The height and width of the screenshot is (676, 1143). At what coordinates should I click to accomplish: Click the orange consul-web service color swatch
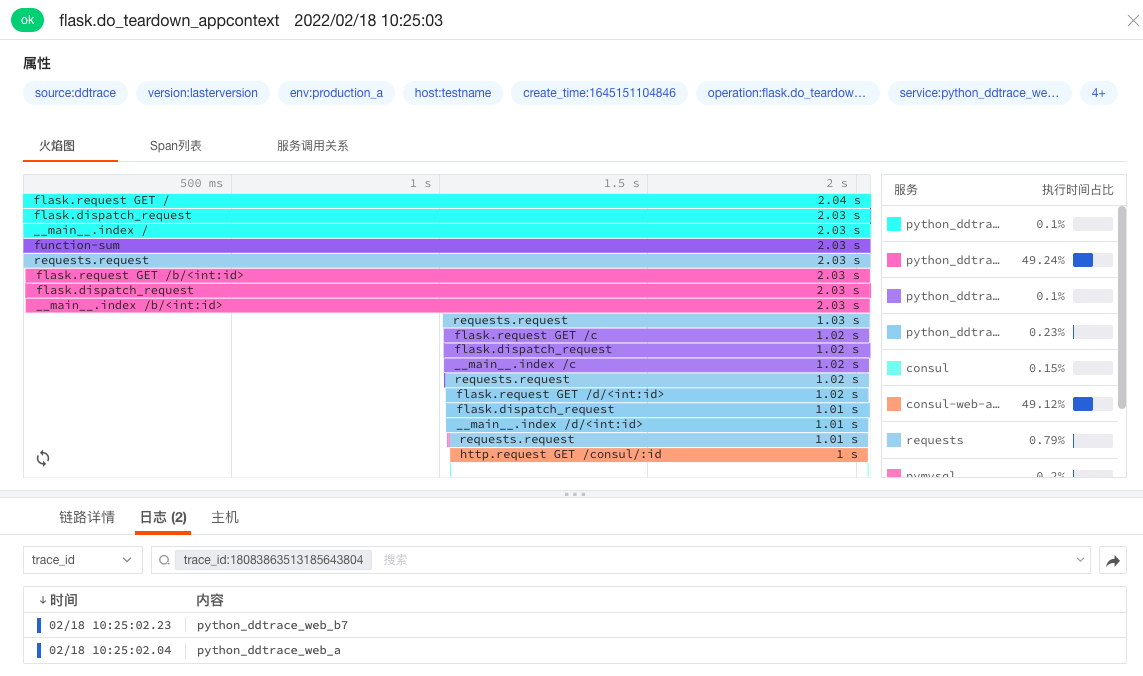click(894, 404)
